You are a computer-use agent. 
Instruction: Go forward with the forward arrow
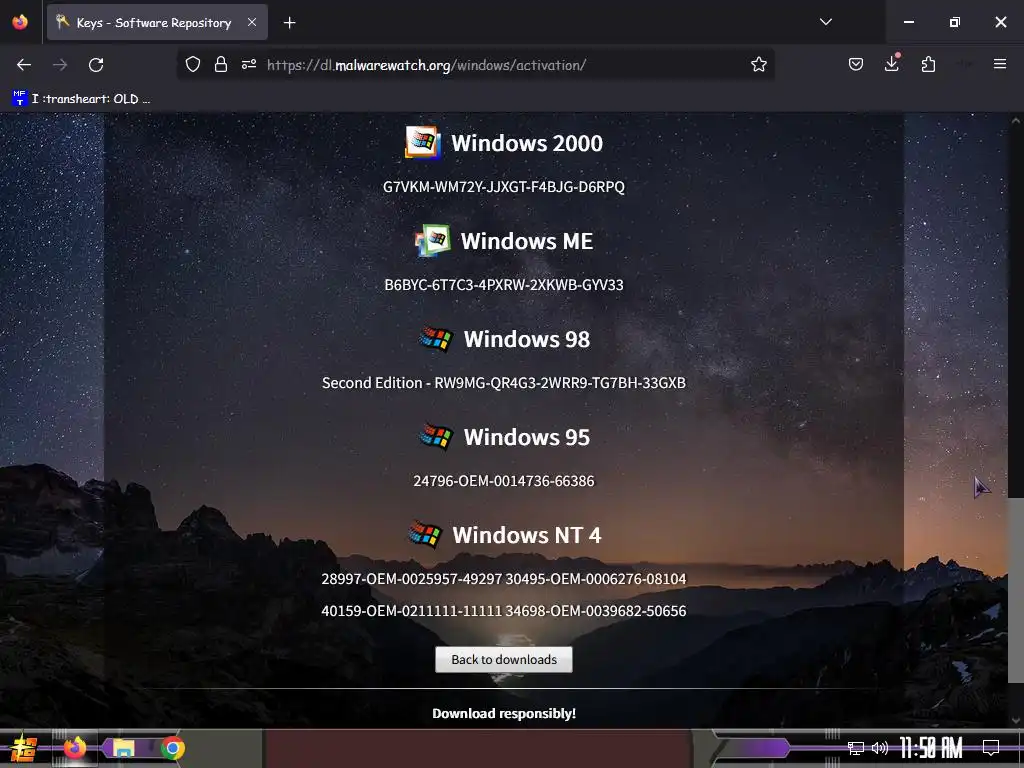point(60,65)
